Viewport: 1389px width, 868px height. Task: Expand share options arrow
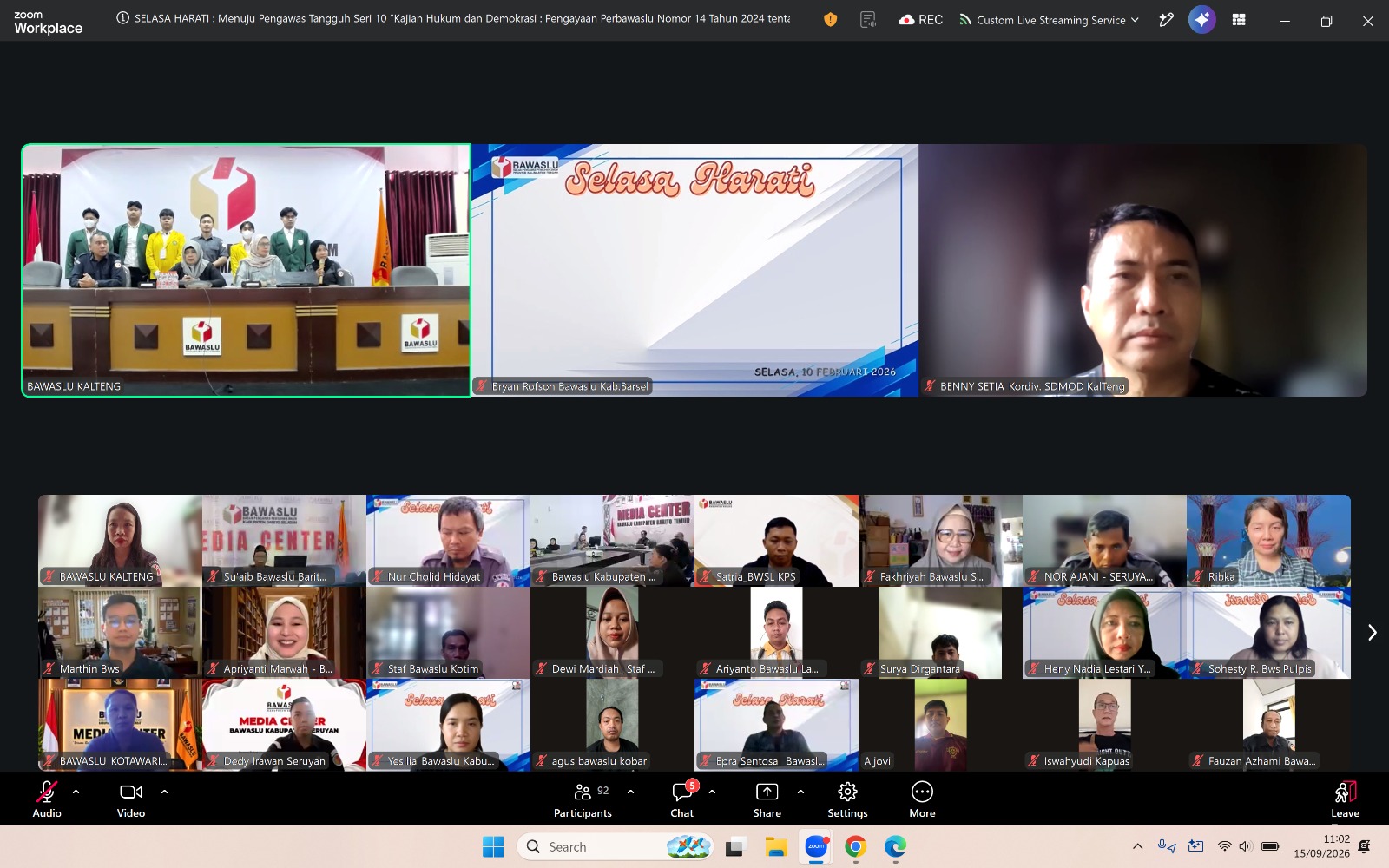point(800,792)
